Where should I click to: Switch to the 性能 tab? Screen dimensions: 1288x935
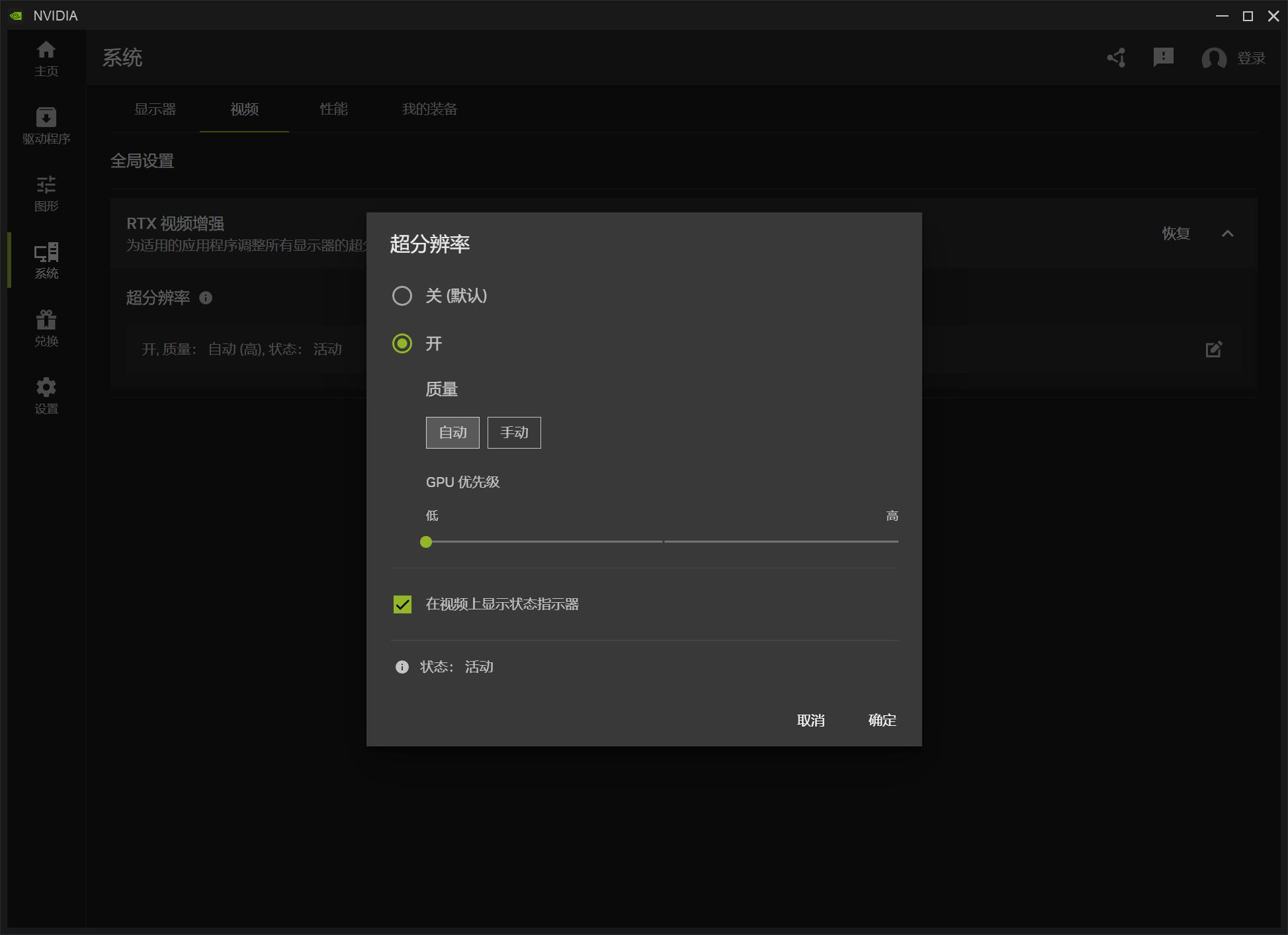[x=333, y=109]
